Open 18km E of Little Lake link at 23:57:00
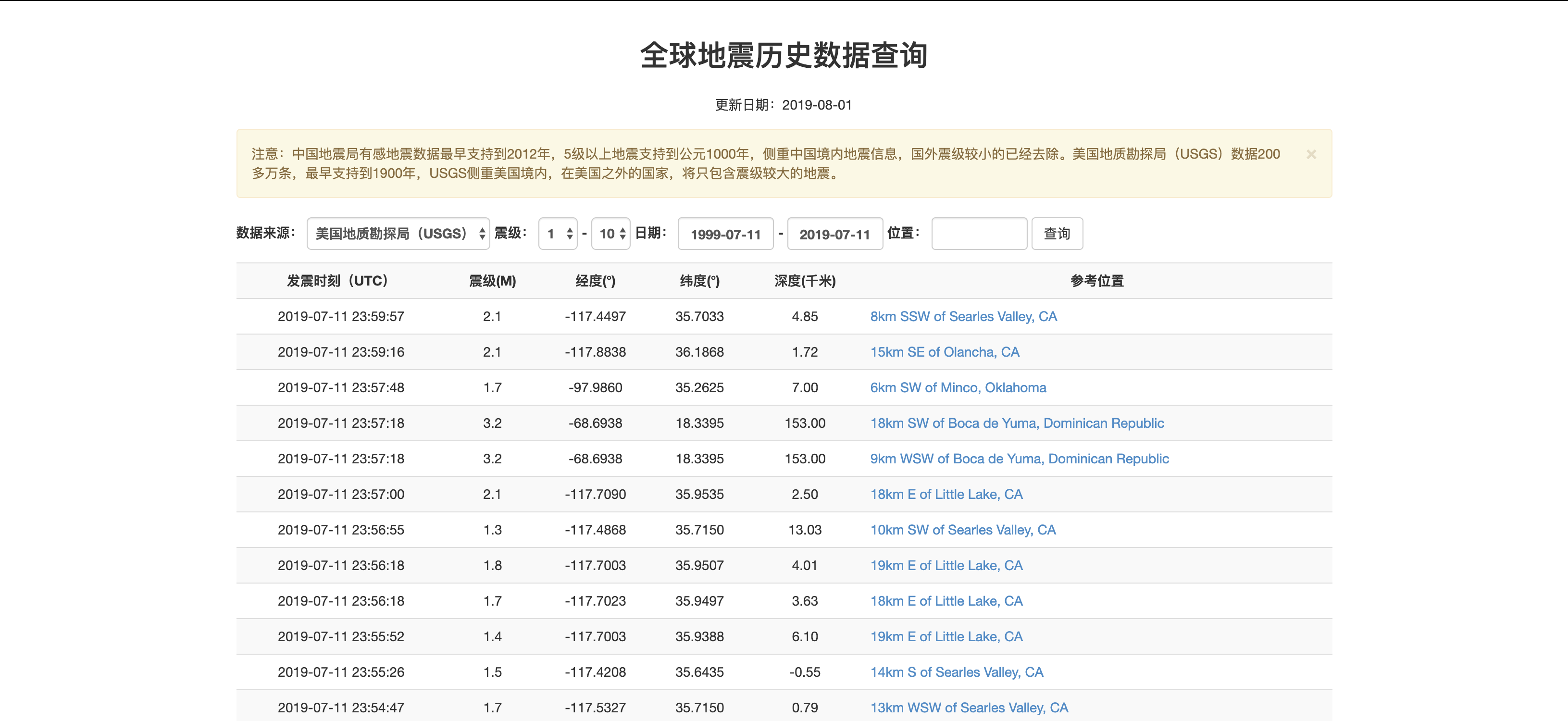Viewport: 1568px width, 721px height. [946, 494]
